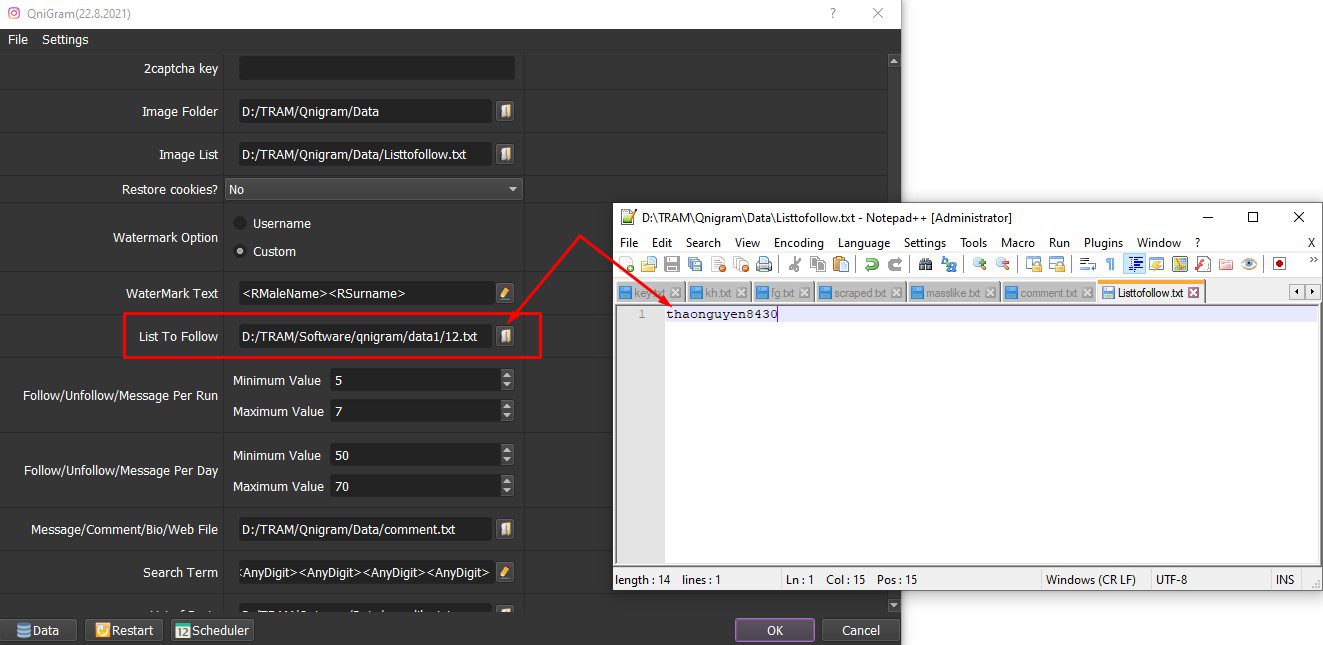Open the Encoding menu in Notepad++
1323x645 pixels.
pos(798,243)
